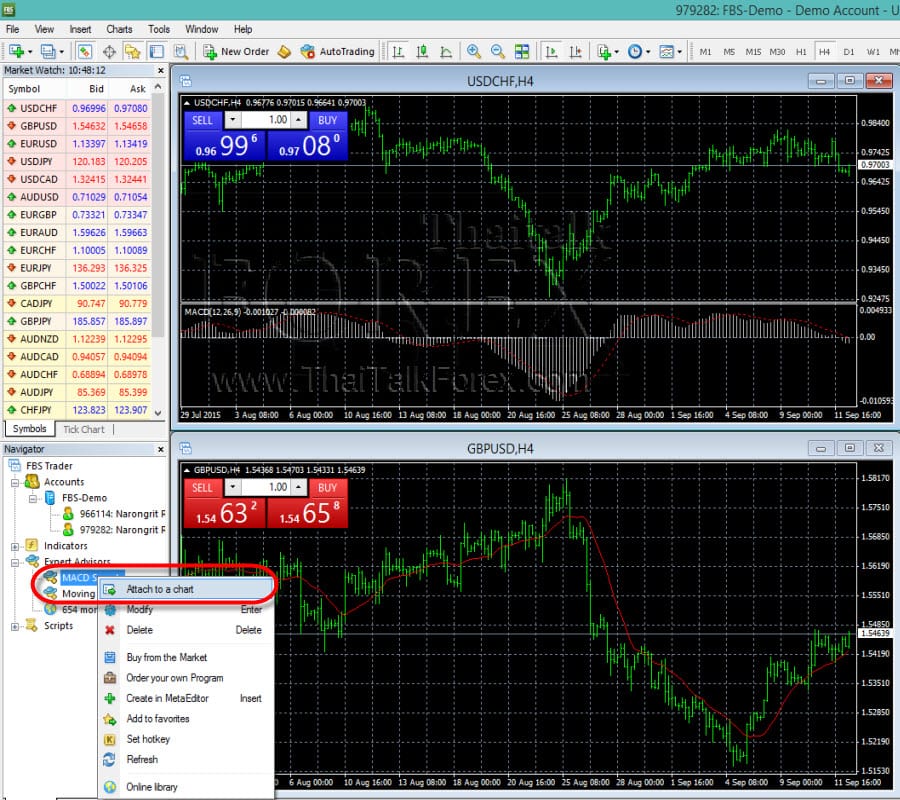The height and width of the screenshot is (800, 900).
Task: Toggle the Data Window crosshair icon
Action: point(109,52)
